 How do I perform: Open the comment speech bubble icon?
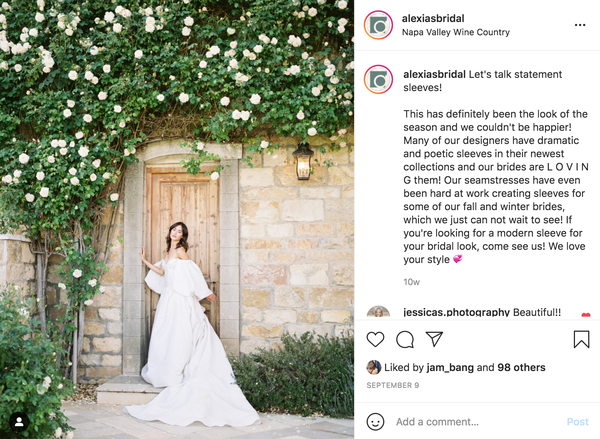(405, 339)
